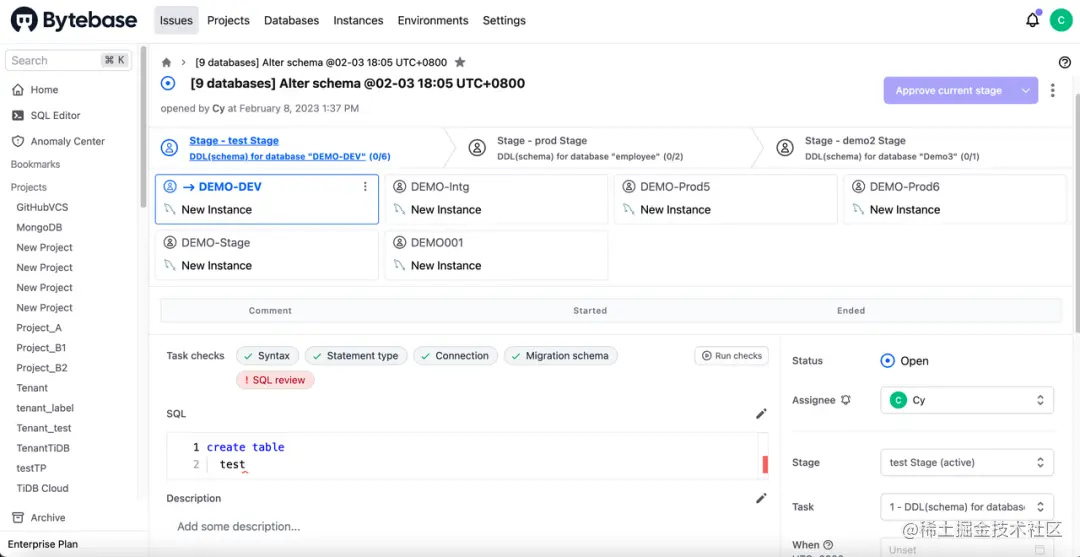
Task: Click the SQL Editor sidebar icon
Action: coord(18,116)
